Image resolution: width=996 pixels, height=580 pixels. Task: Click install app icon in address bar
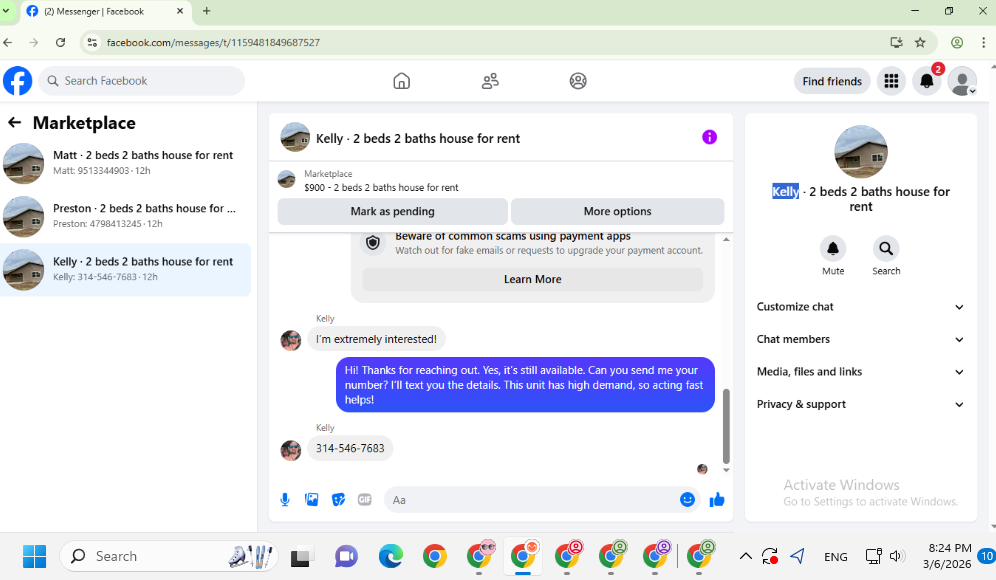tap(896, 43)
